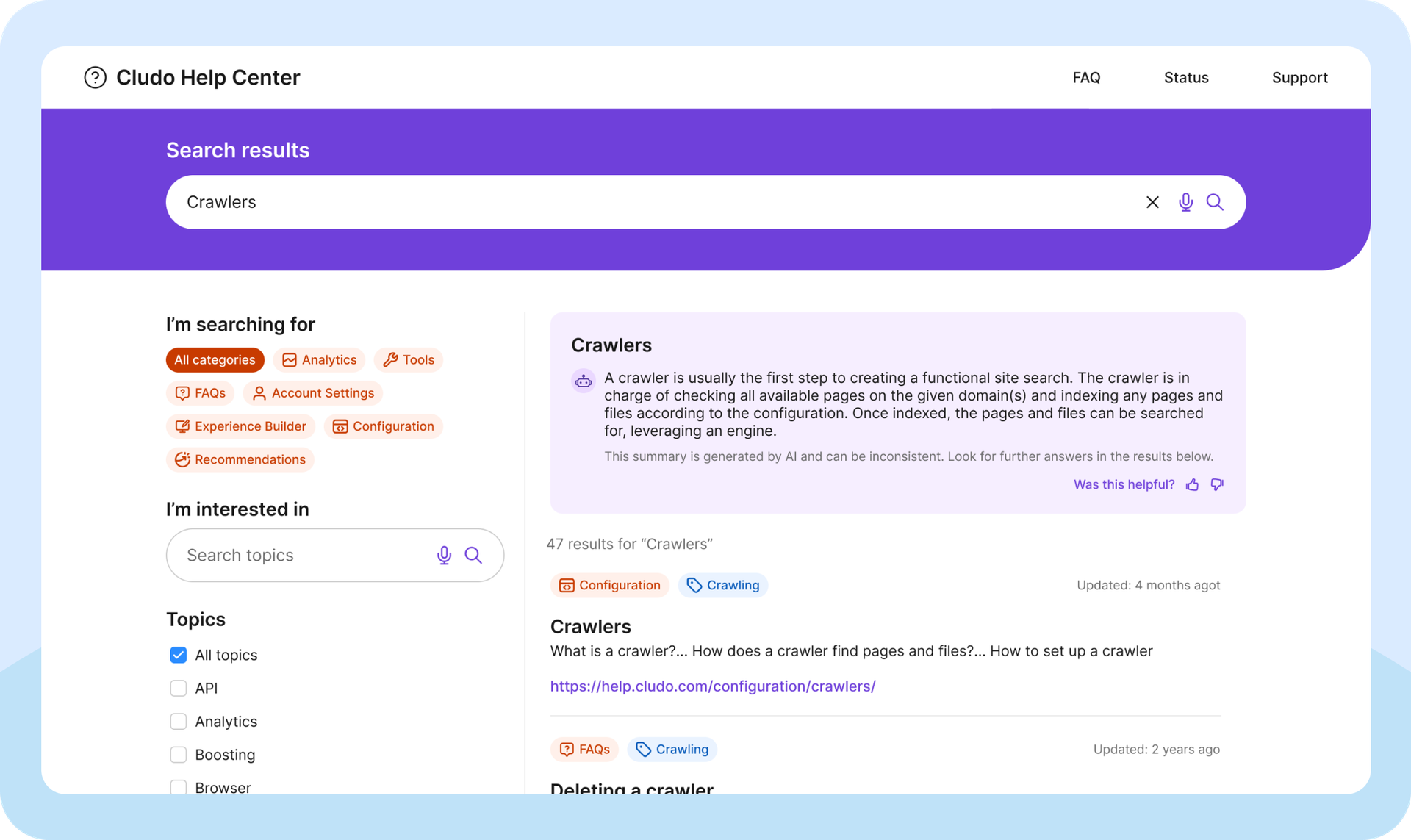Viewport: 1411px width, 840px height.
Task: Check the Browser topic checkbox
Action: [x=178, y=787]
